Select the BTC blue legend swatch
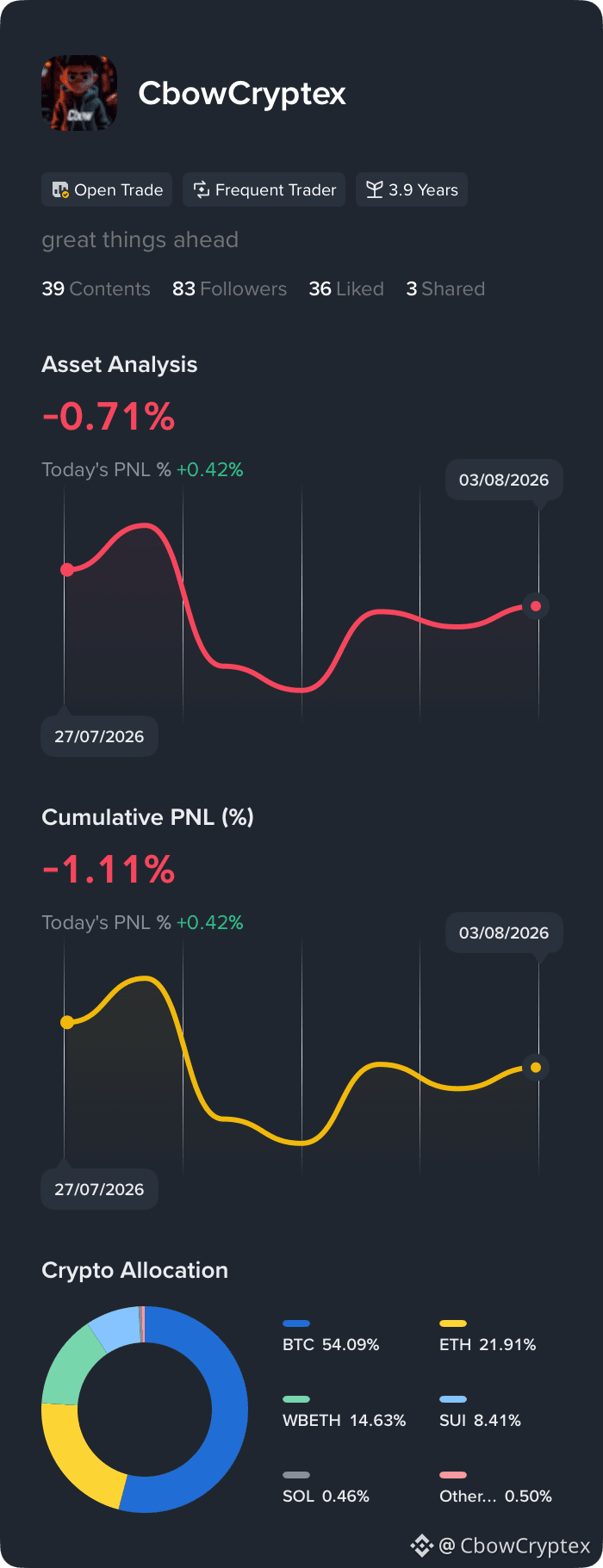603x1568 pixels. click(x=296, y=1323)
